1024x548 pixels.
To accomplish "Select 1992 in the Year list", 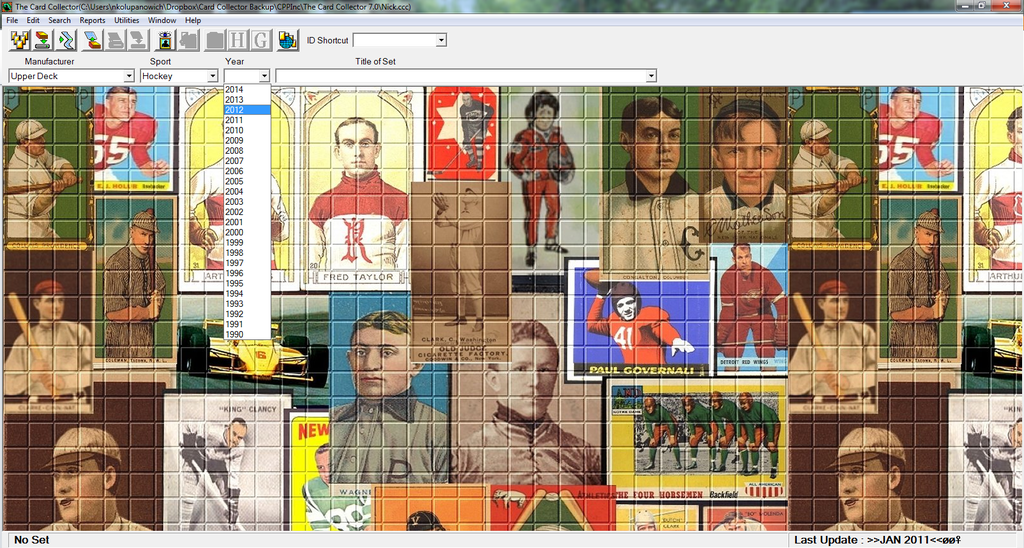I will click(x=247, y=314).
